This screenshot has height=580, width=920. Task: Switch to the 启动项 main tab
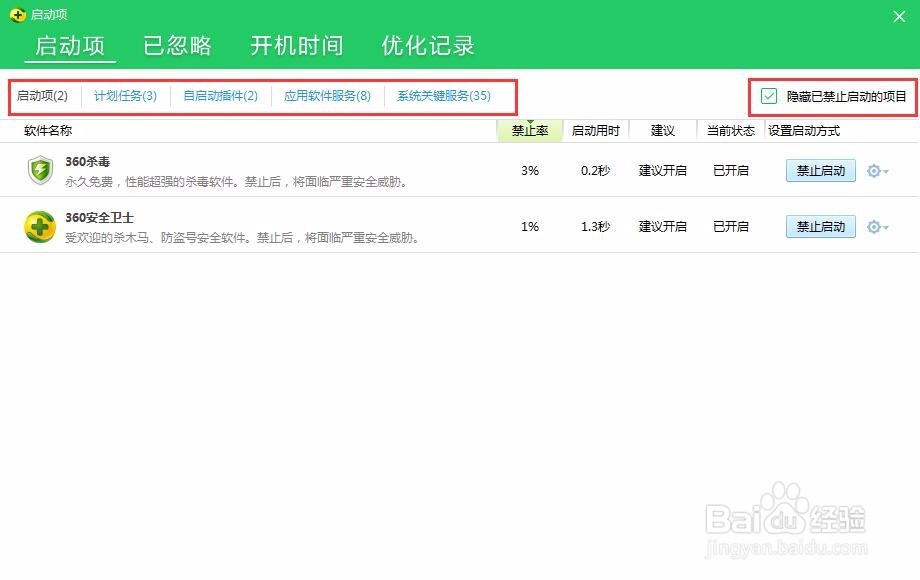[70, 46]
